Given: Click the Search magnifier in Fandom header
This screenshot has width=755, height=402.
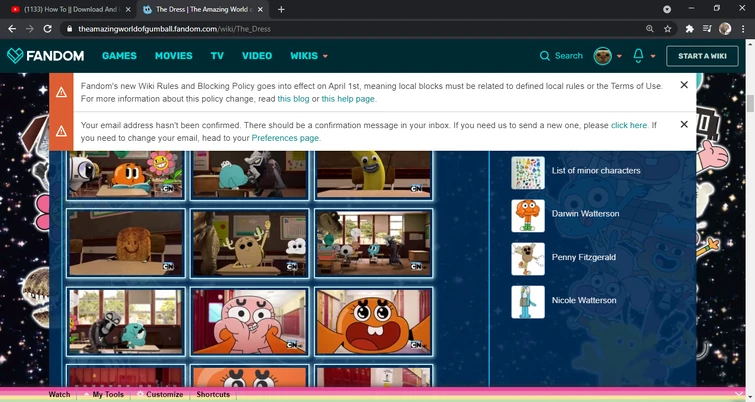Looking at the screenshot, I should (545, 56).
